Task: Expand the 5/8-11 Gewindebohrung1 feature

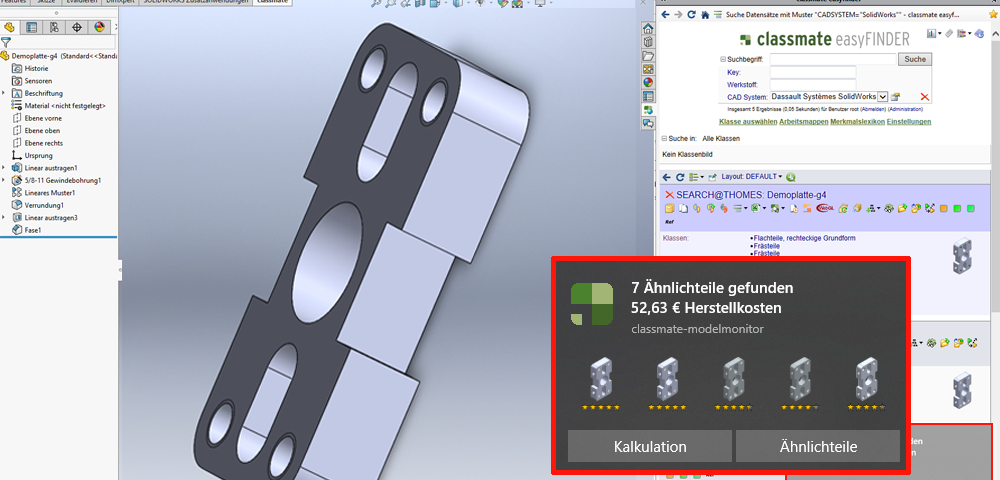Action: point(4,180)
